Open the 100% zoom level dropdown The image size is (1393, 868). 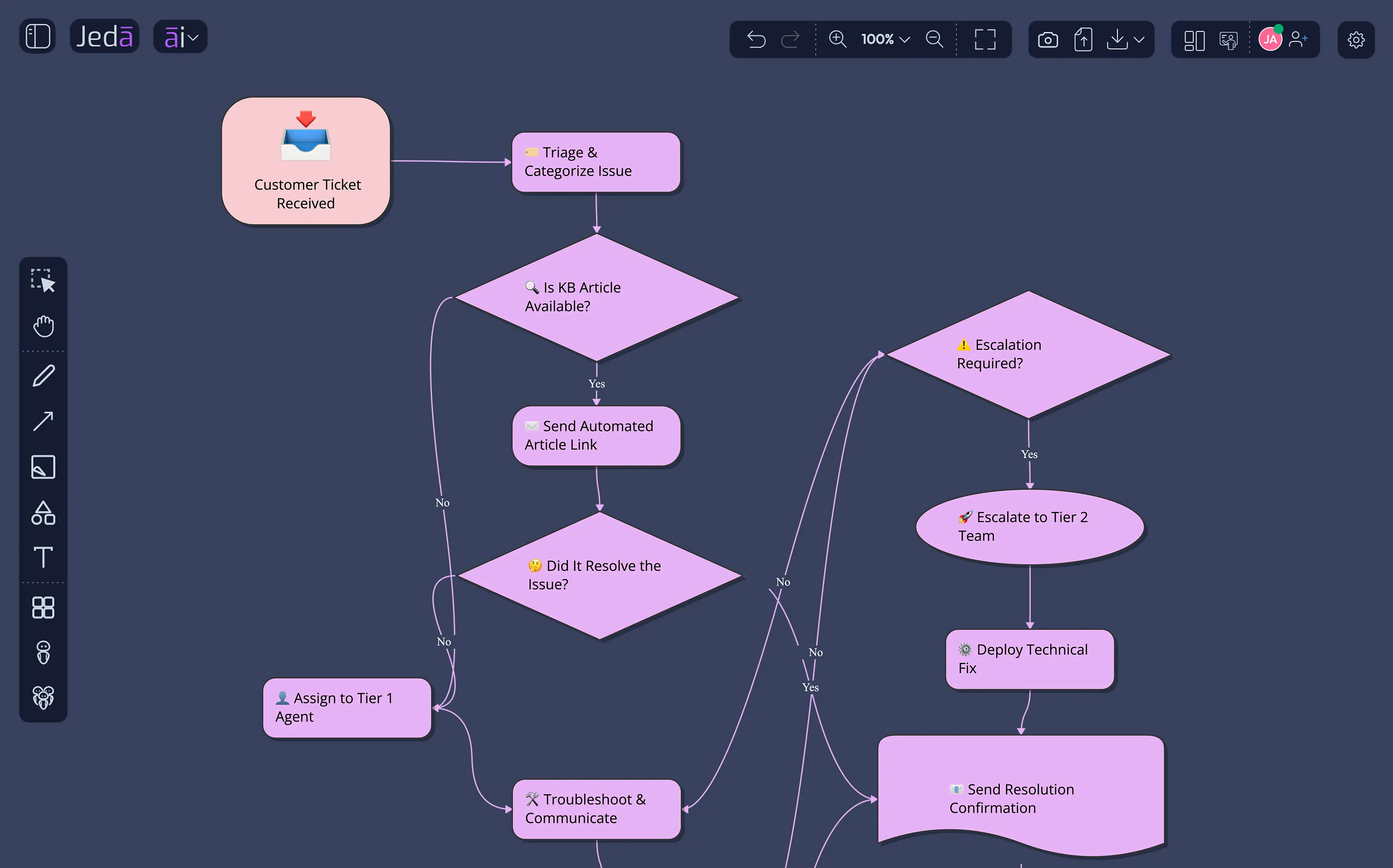[x=886, y=40]
